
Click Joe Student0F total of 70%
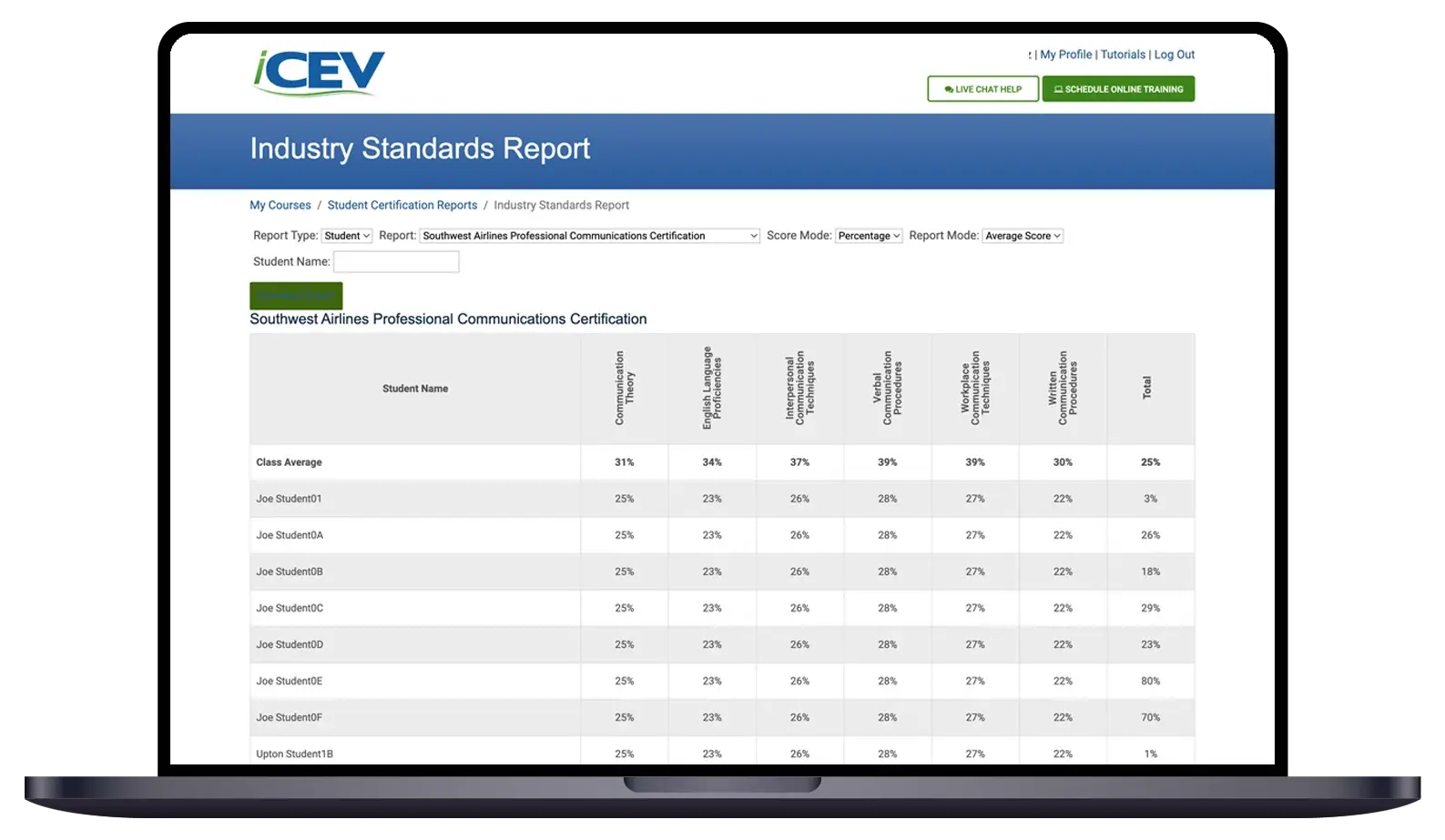pyautogui.click(x=1151, y=717)
